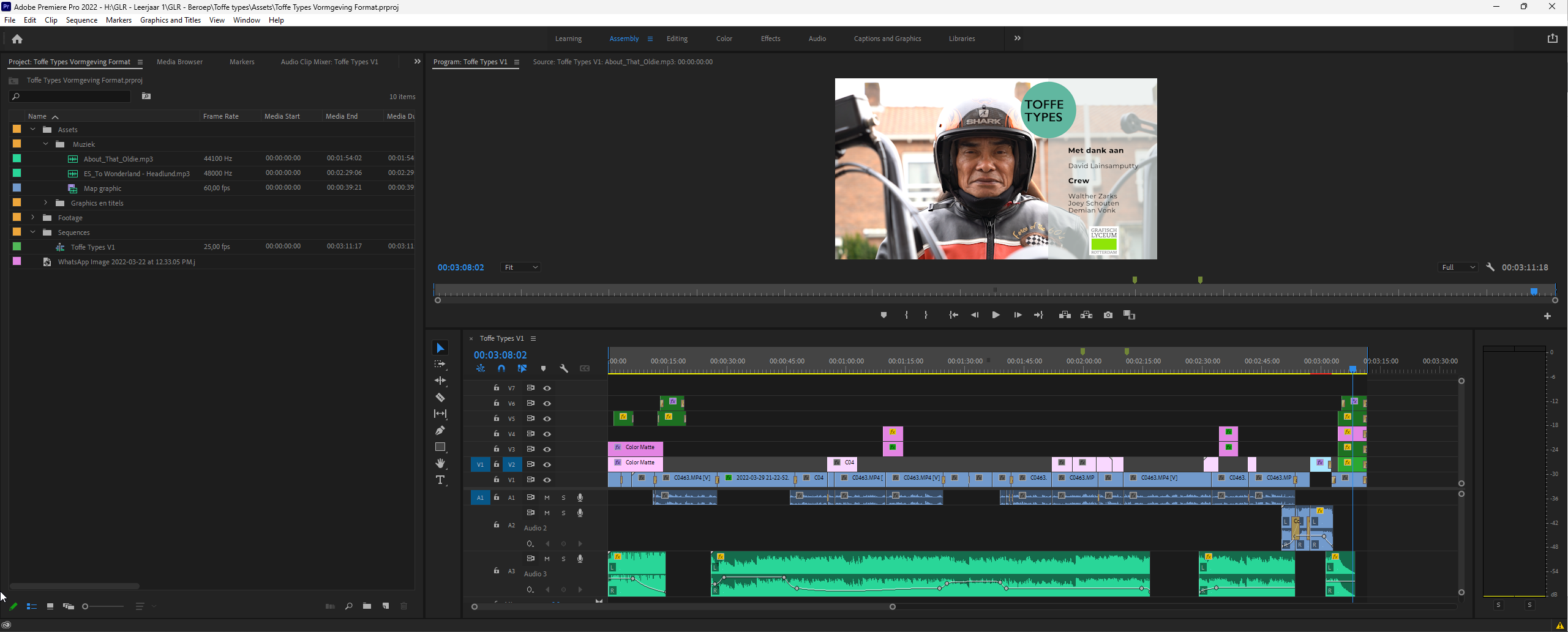Select the Pen tool
Image resolution: width=1568 pixels, height=632 pixels.
440,431
